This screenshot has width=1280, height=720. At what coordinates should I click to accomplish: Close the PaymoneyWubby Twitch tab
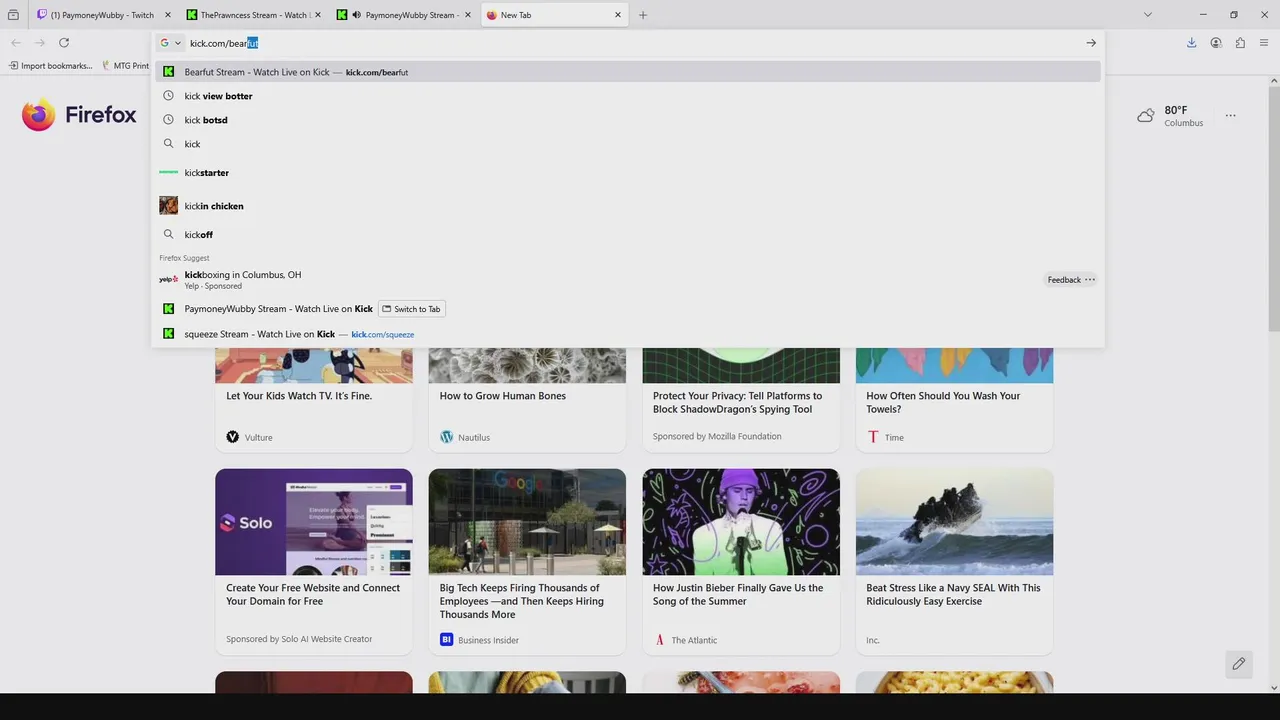(x=167, y=15)
